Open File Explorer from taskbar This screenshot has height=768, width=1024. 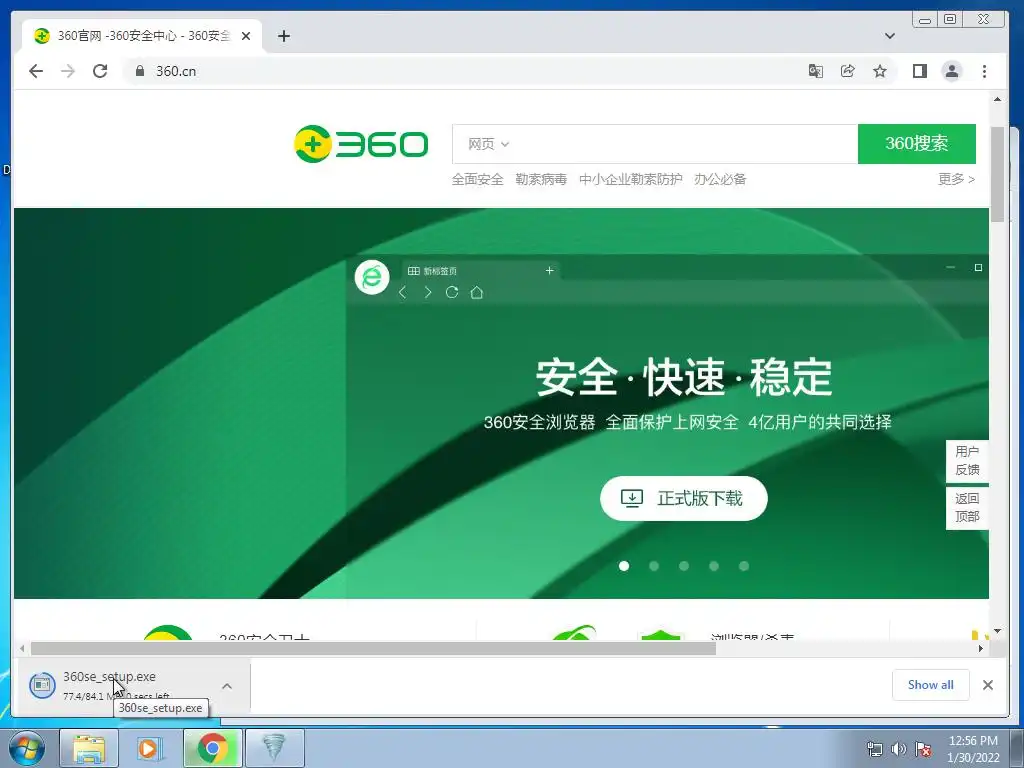(89, 748)
